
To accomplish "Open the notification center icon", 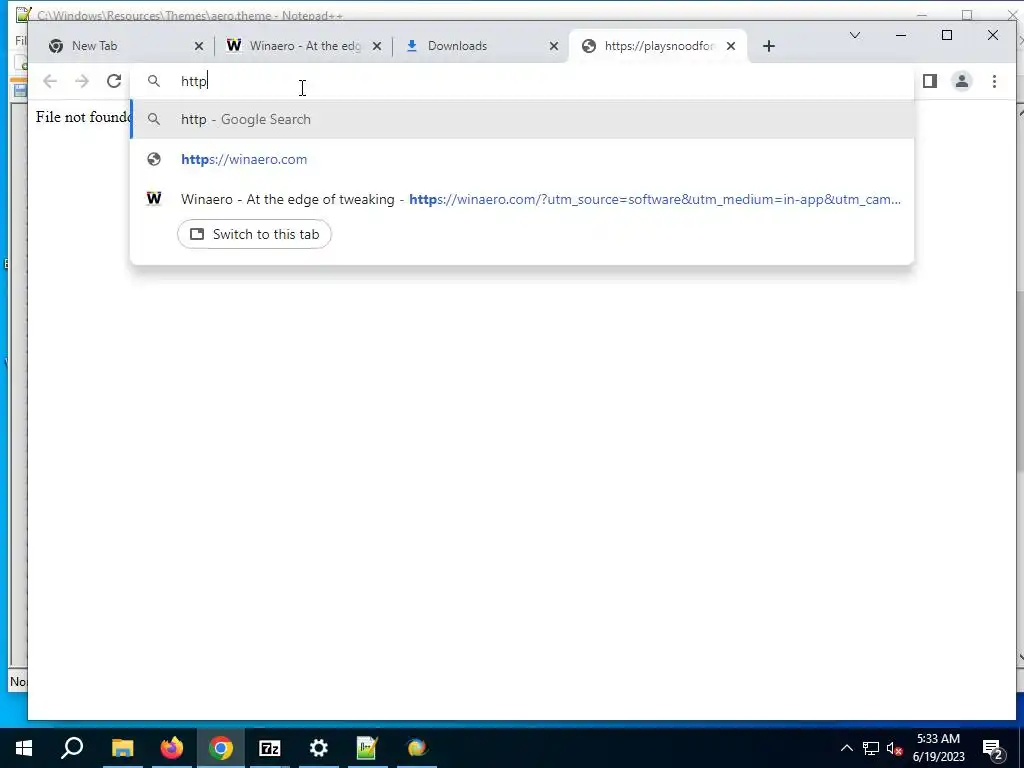I will point(993,749).
